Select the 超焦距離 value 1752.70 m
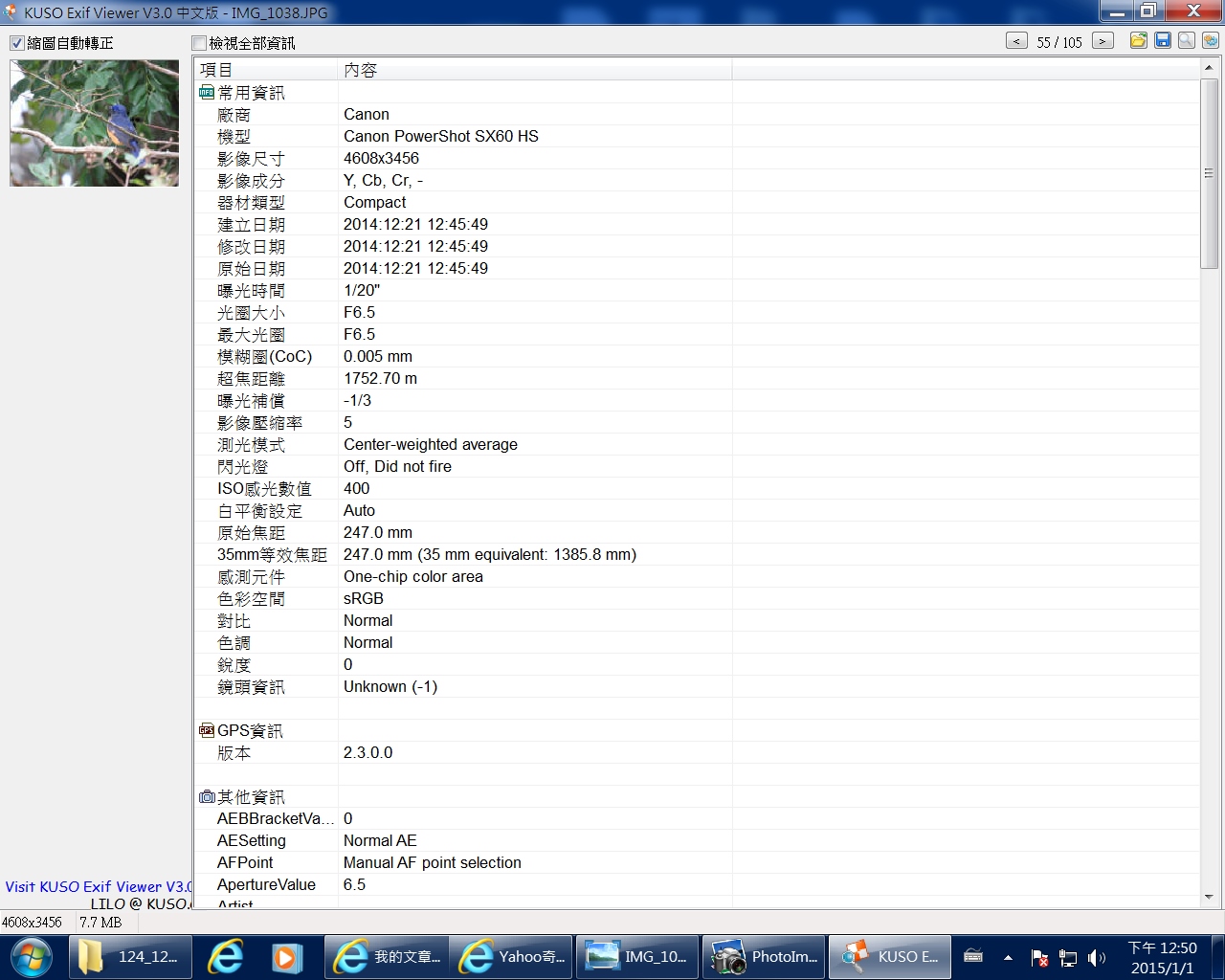This screenshot has height=980, width=1225. pyautogui.click(x=381, y=379)
